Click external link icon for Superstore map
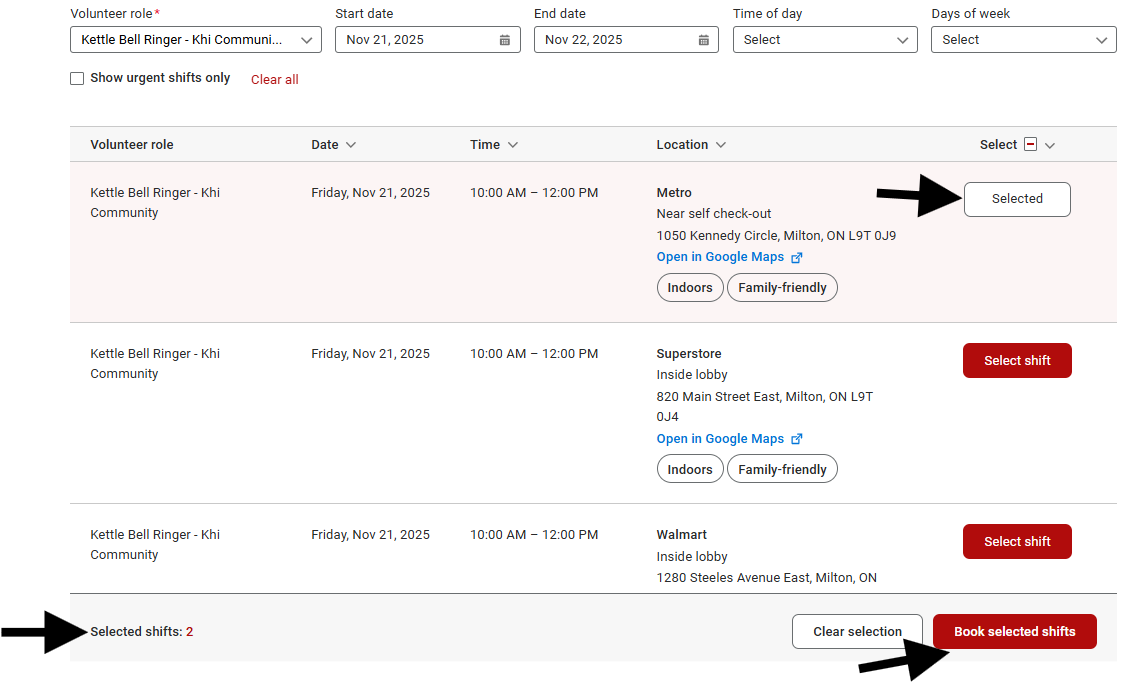Viewport: 1124px width, 682px height. coord(797,439)
